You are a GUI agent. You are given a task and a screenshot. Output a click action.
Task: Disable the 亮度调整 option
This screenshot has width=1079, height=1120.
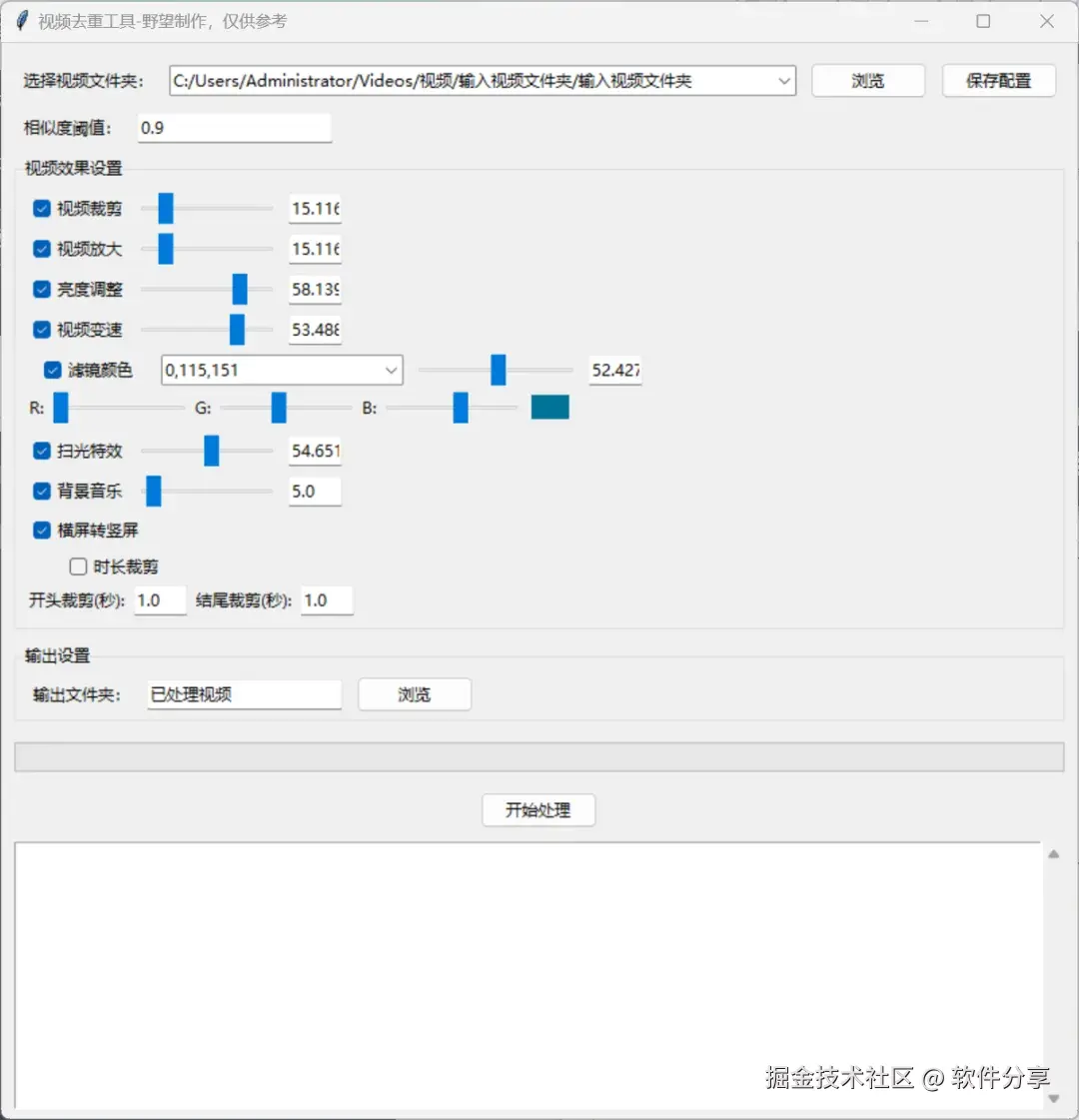coord(41,289)
